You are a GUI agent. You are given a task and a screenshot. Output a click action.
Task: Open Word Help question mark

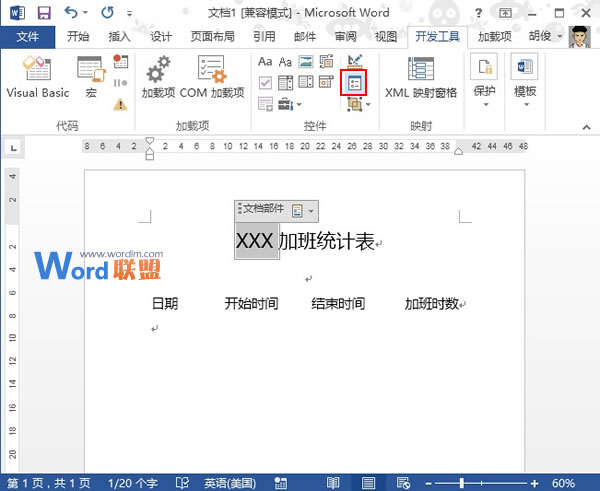click(x=478, y=13)
